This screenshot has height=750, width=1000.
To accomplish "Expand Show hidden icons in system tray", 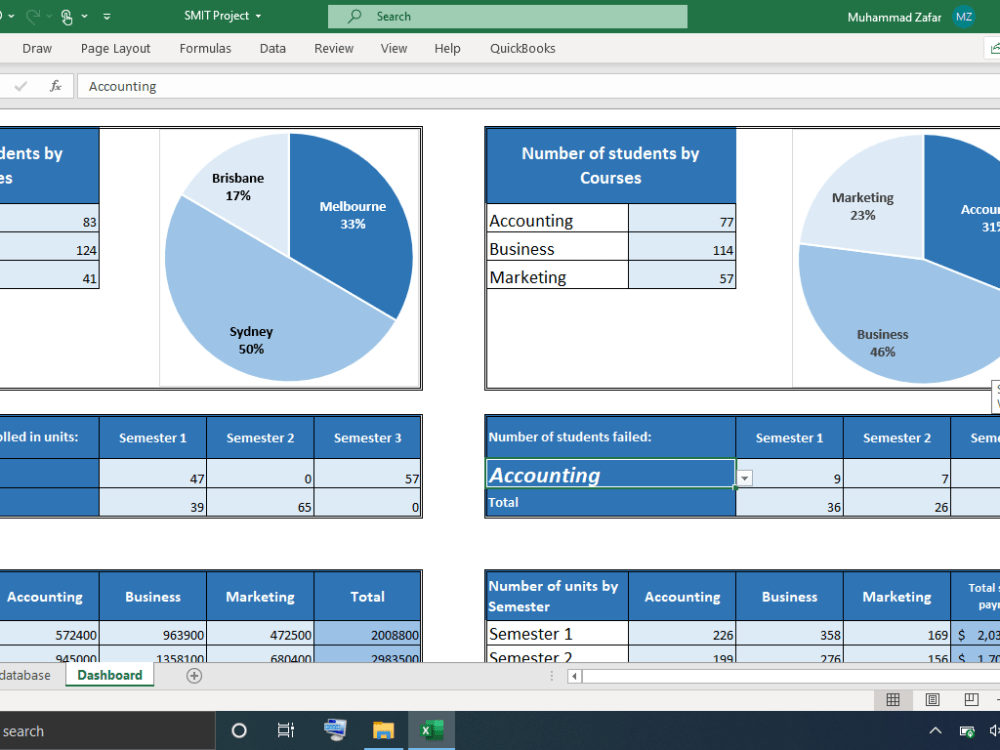I will click(x=934, y=730).
